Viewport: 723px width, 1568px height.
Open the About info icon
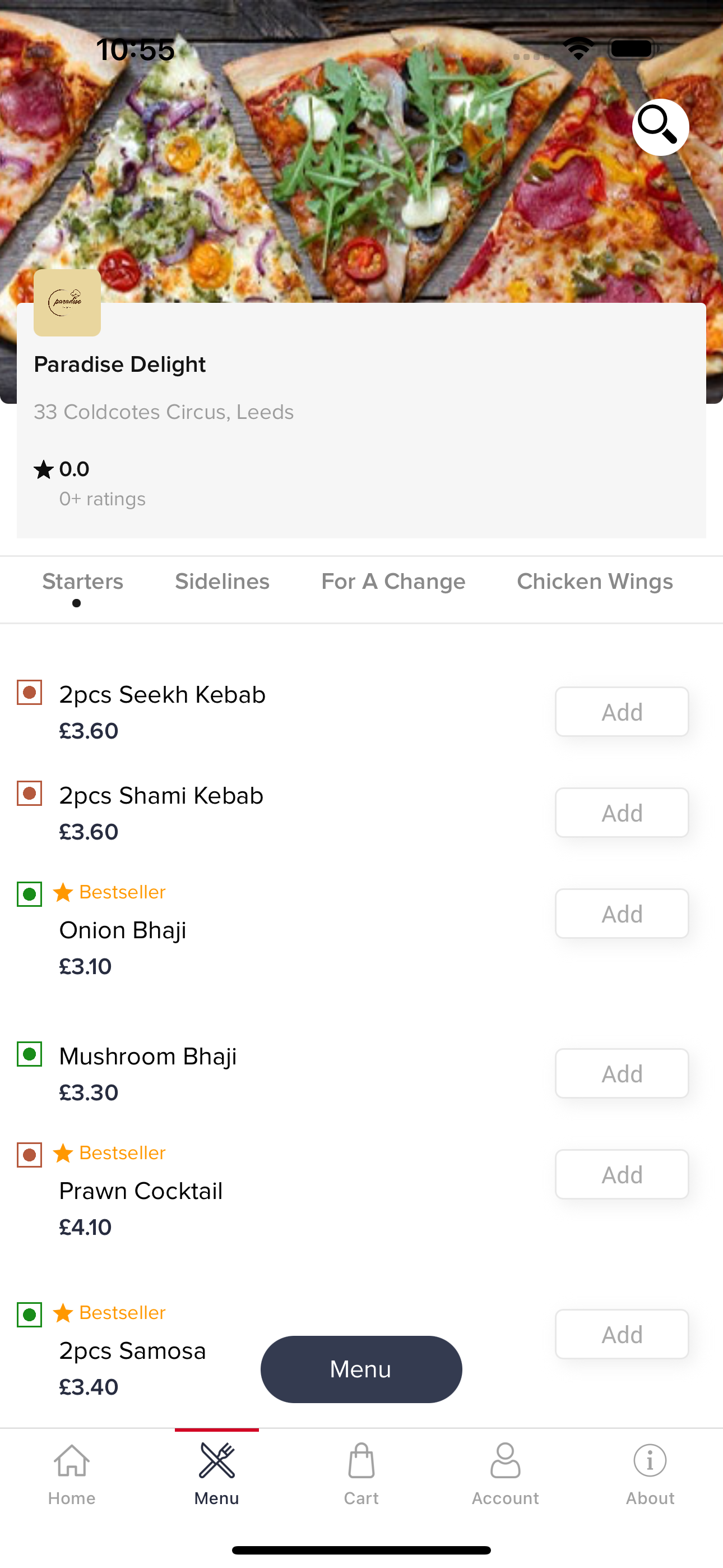click(650, 1460)
